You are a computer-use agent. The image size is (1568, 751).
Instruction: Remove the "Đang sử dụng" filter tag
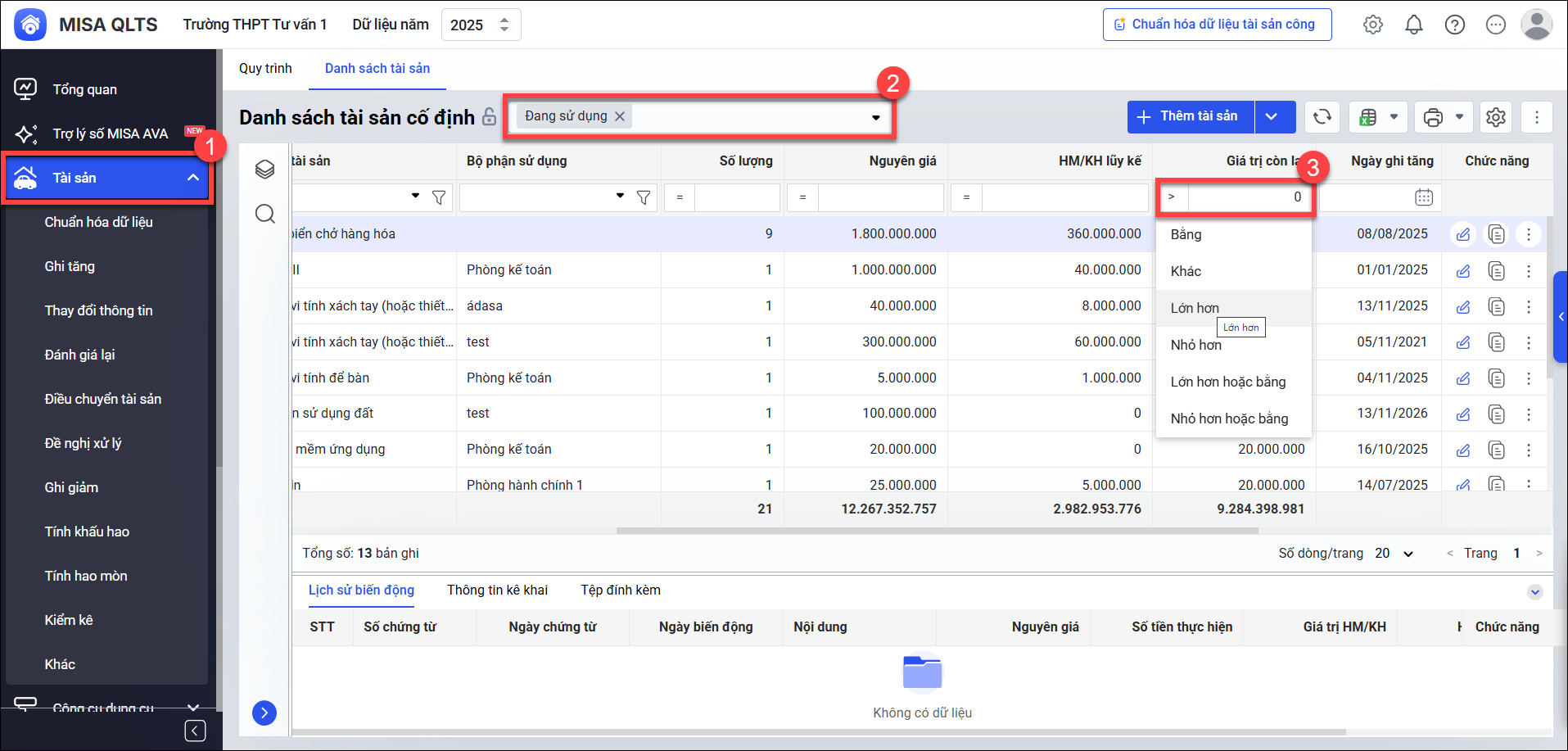pos(620,116)
